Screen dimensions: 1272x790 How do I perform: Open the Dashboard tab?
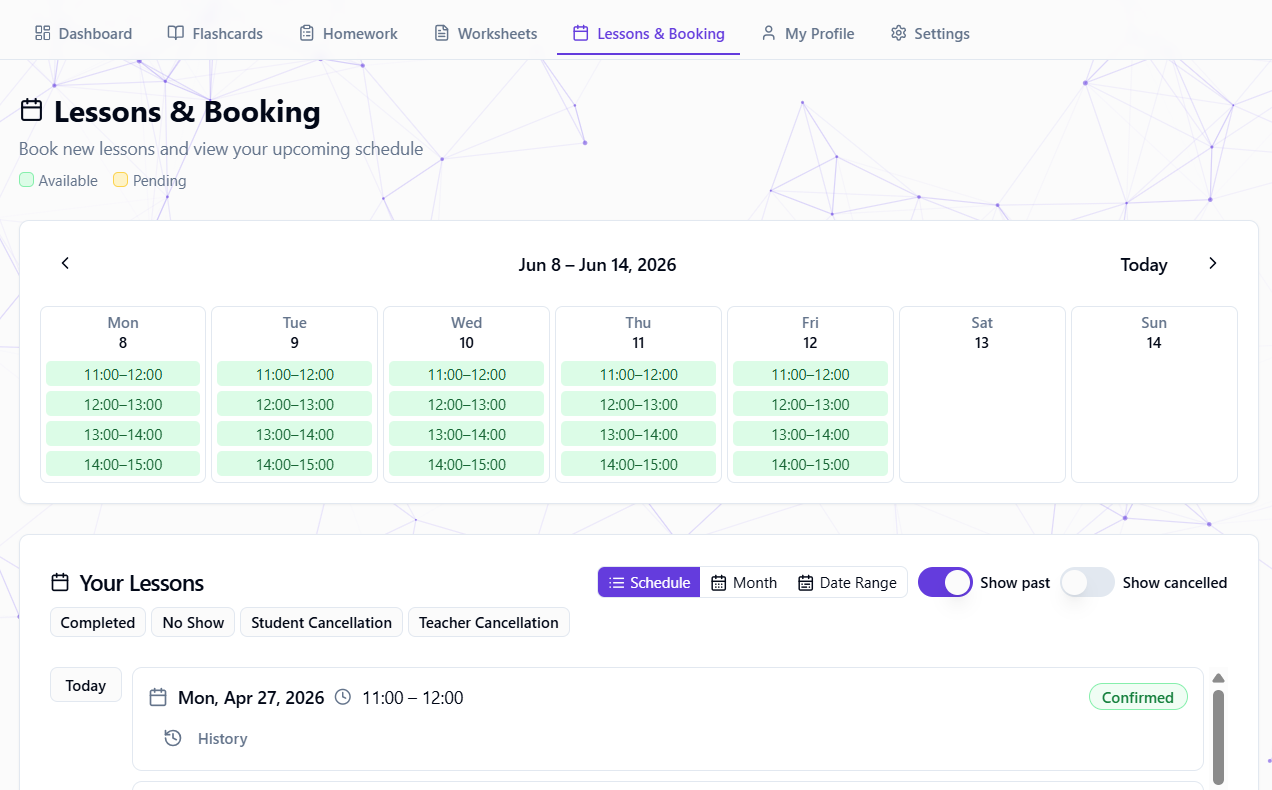83,33
